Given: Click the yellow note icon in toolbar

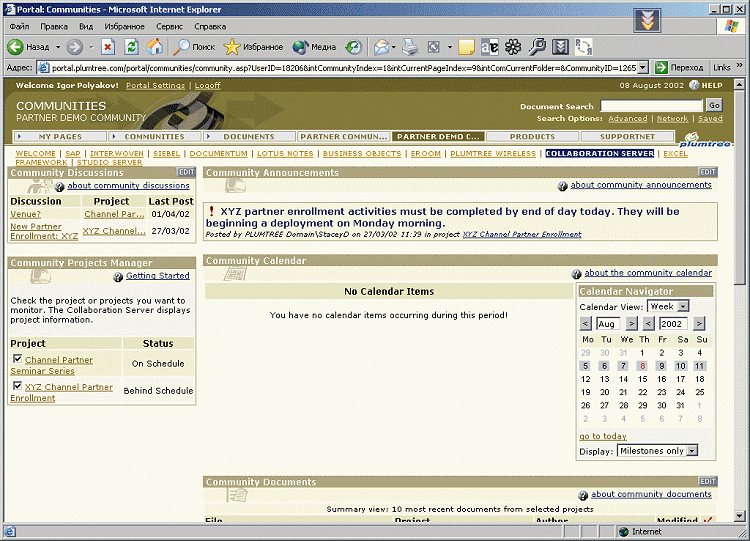Looking at the screenshot, I should [x=466, y=47].
